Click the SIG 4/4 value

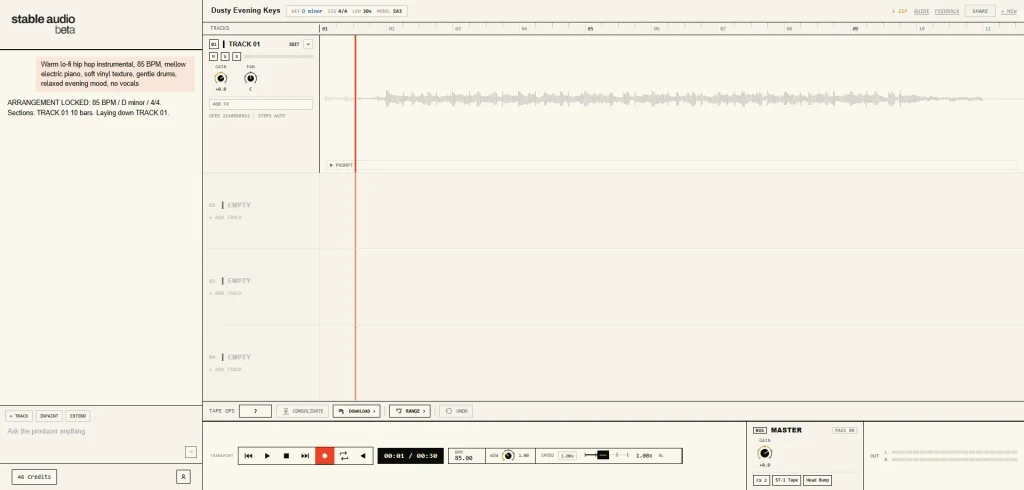[x=343, y=11]
